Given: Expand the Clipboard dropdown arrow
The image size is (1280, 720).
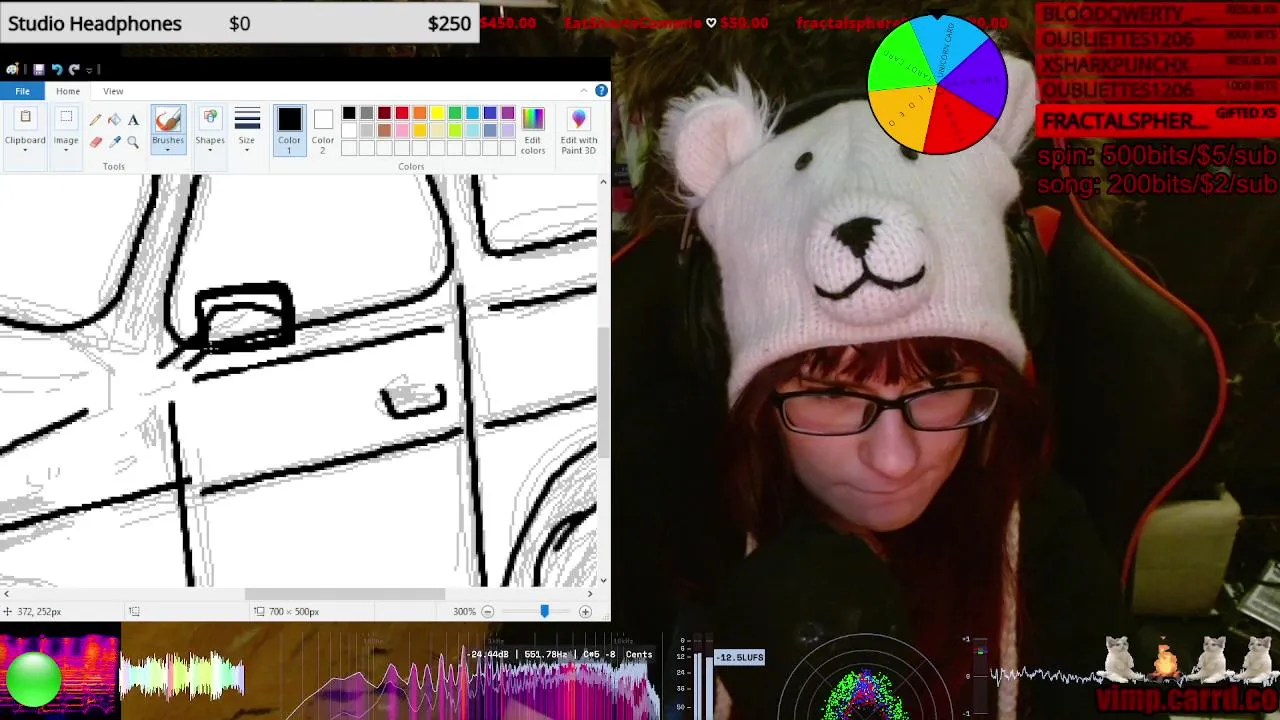Looking at the screenshot, I should pyautogui.click(x=25, y=150).
